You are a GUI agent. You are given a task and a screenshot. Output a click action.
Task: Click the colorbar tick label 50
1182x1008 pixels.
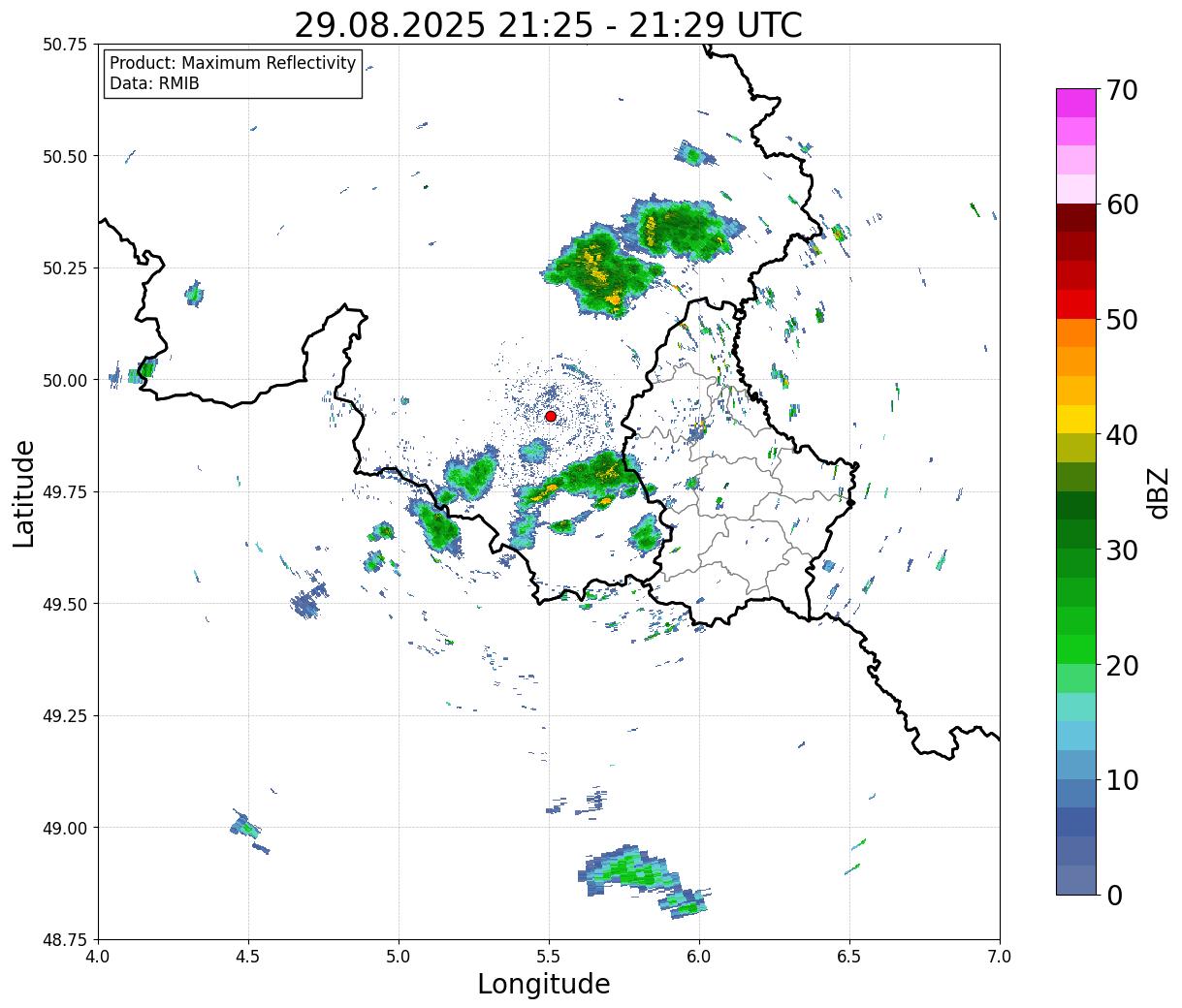(x=1121, y=320)
